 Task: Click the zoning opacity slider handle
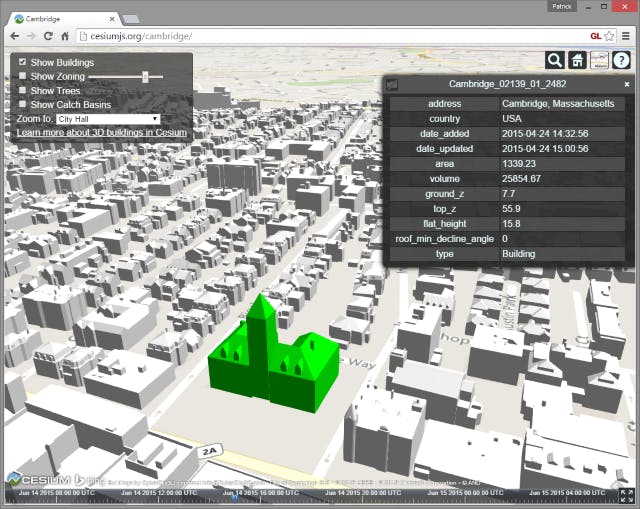pyautogui.click(x=145, y=76)
